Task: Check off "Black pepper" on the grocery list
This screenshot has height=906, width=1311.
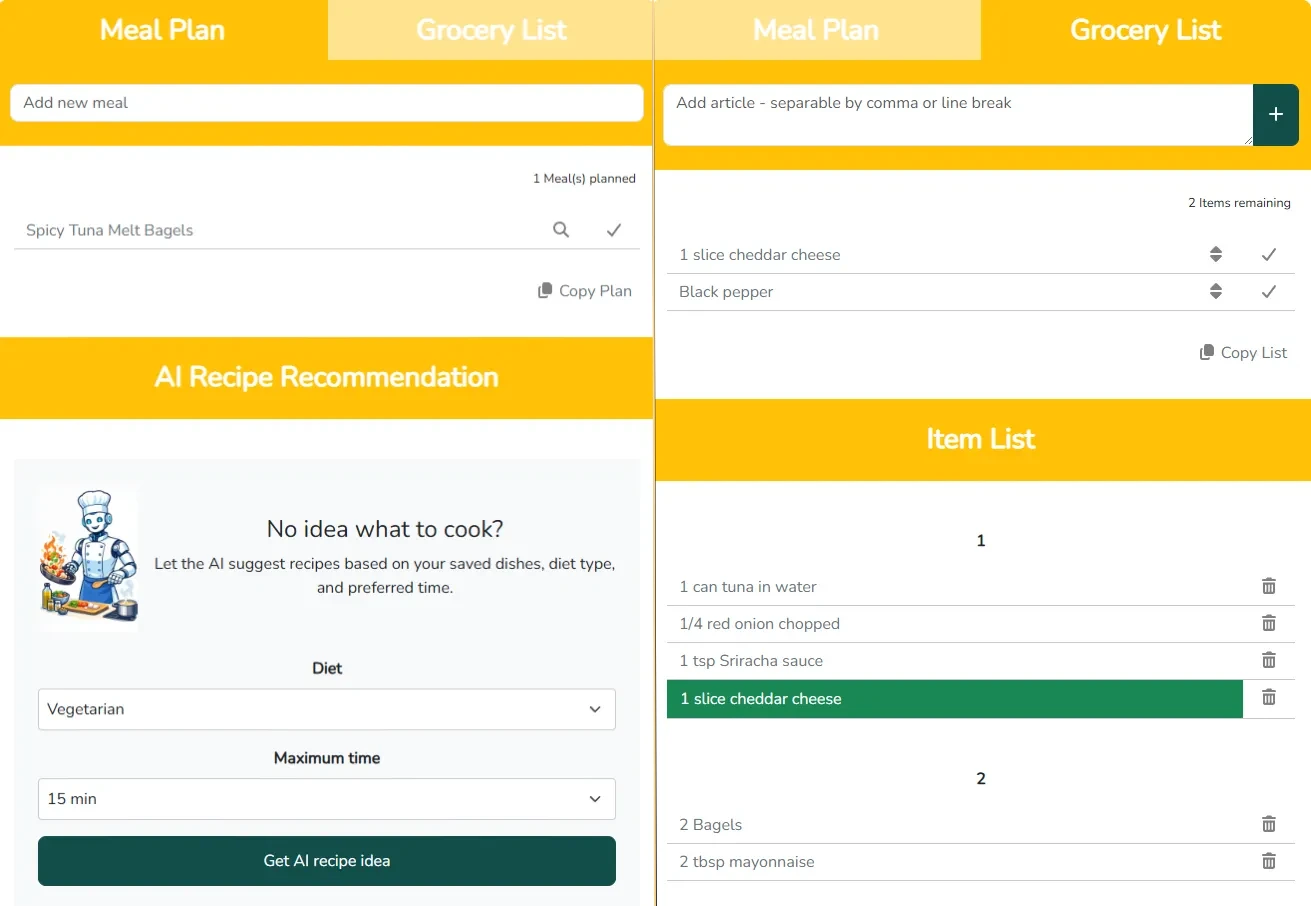Action: coord(1269,291)
